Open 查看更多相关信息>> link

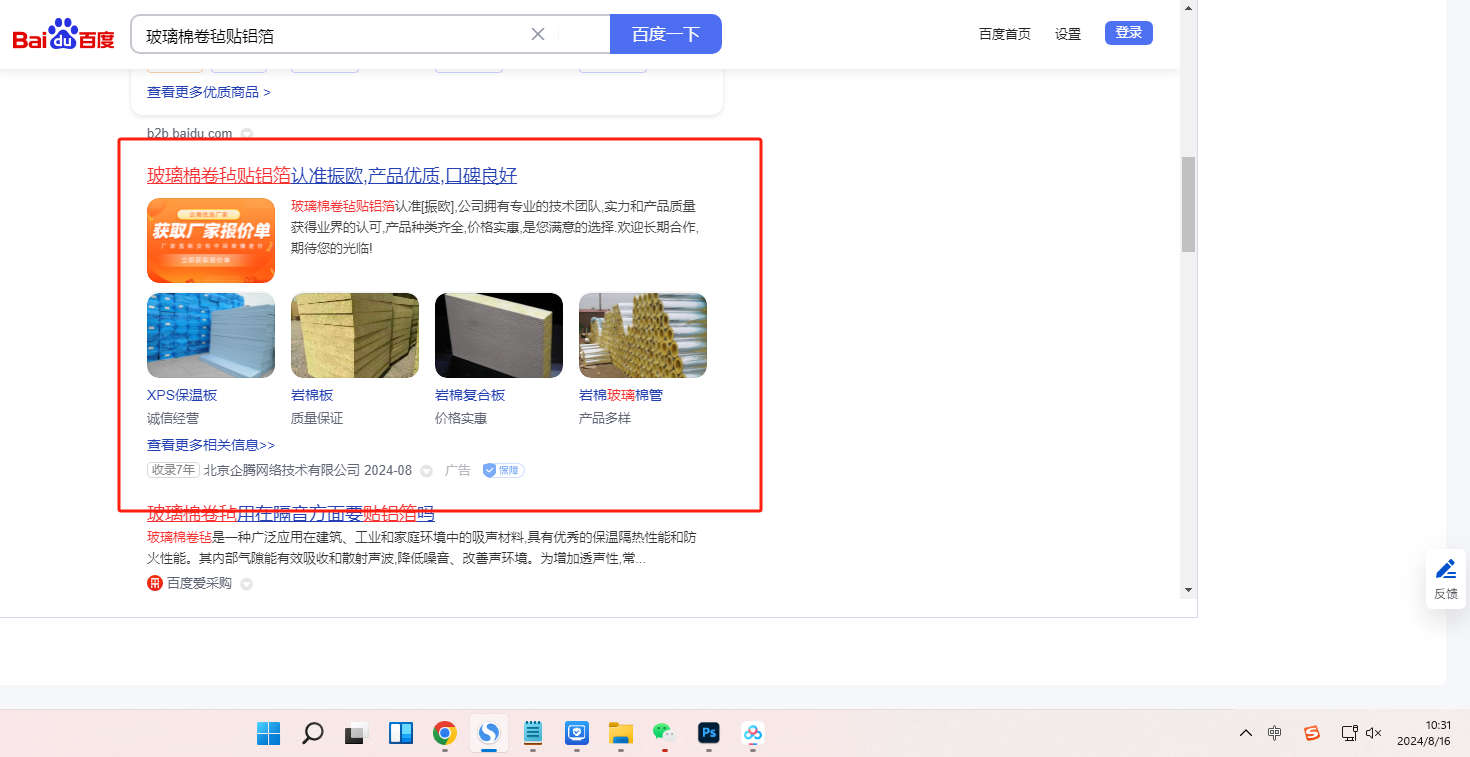[x=211, y=445]
